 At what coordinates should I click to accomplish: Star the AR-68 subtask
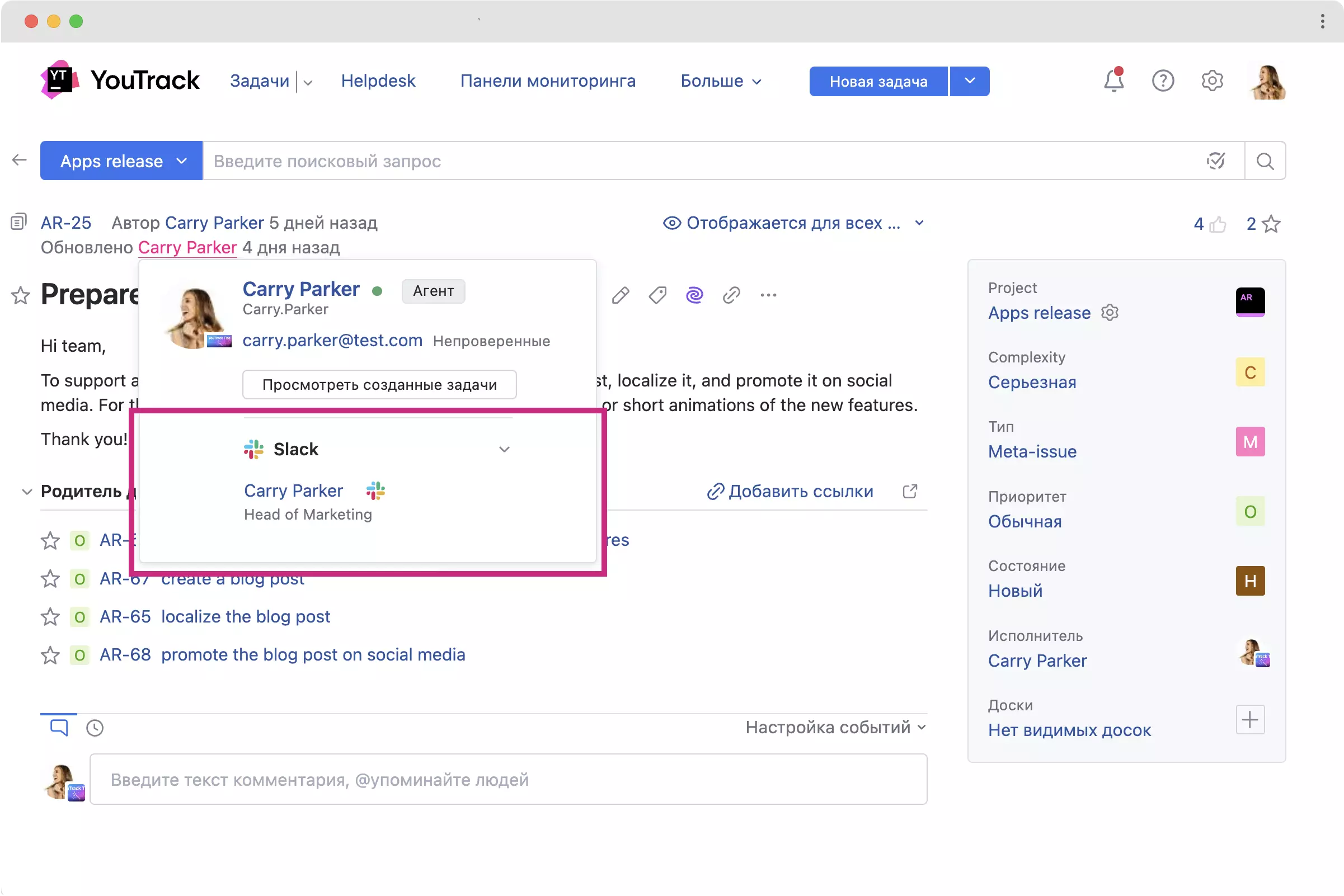(x=50, y=655)
